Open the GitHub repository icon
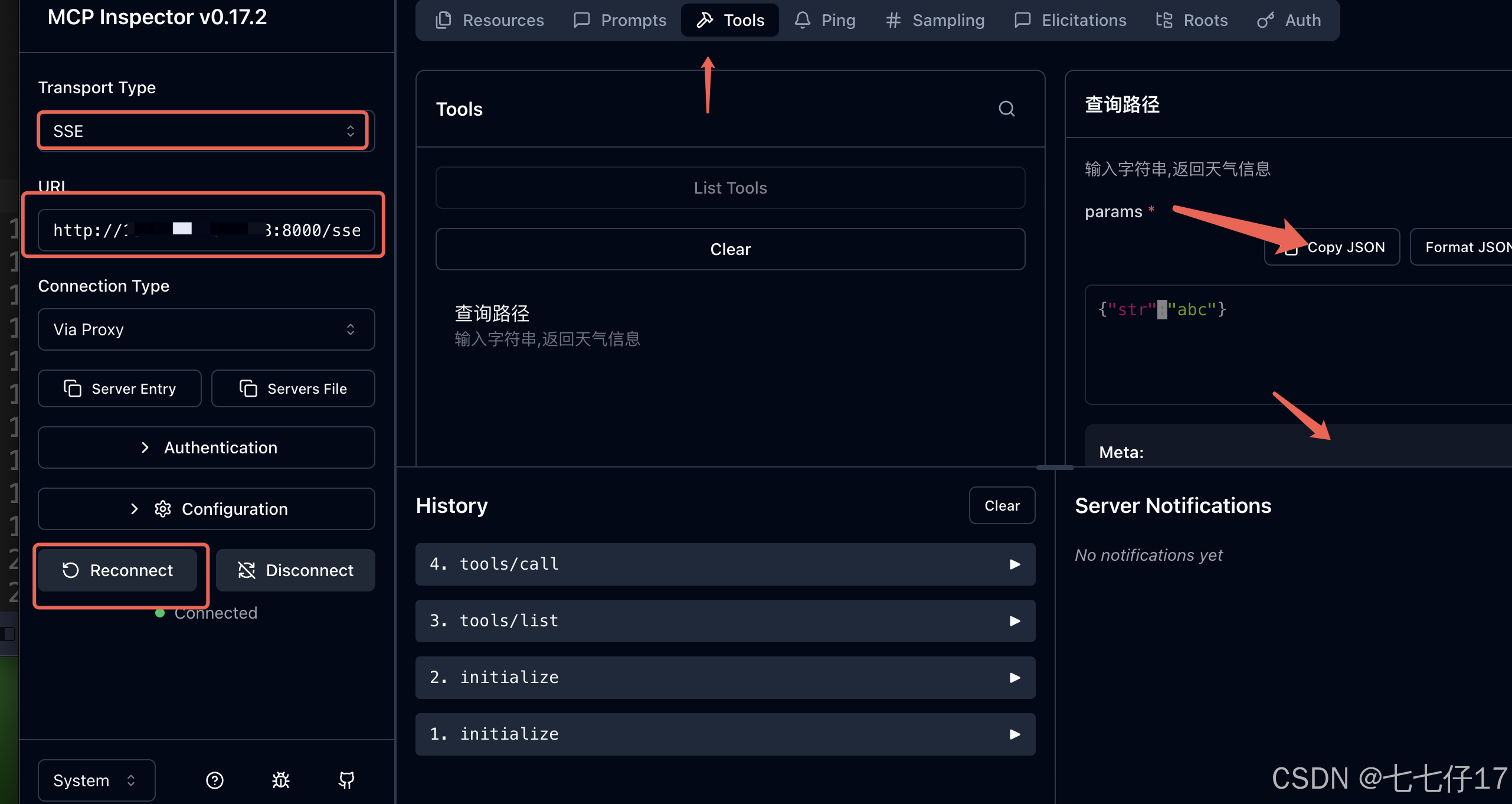The image size is (1512, 804). coord(346,780)
